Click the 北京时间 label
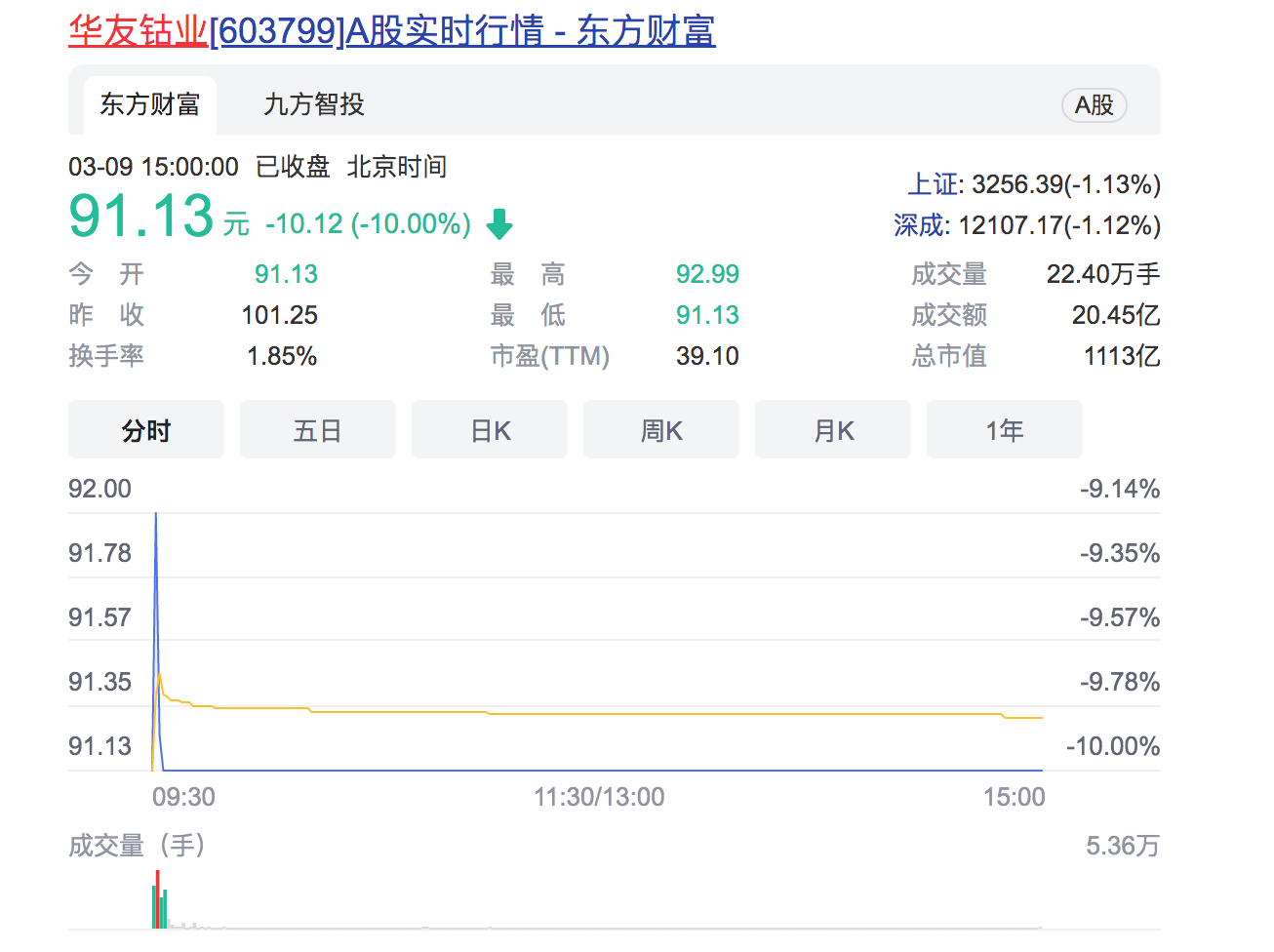 point(397,167)
